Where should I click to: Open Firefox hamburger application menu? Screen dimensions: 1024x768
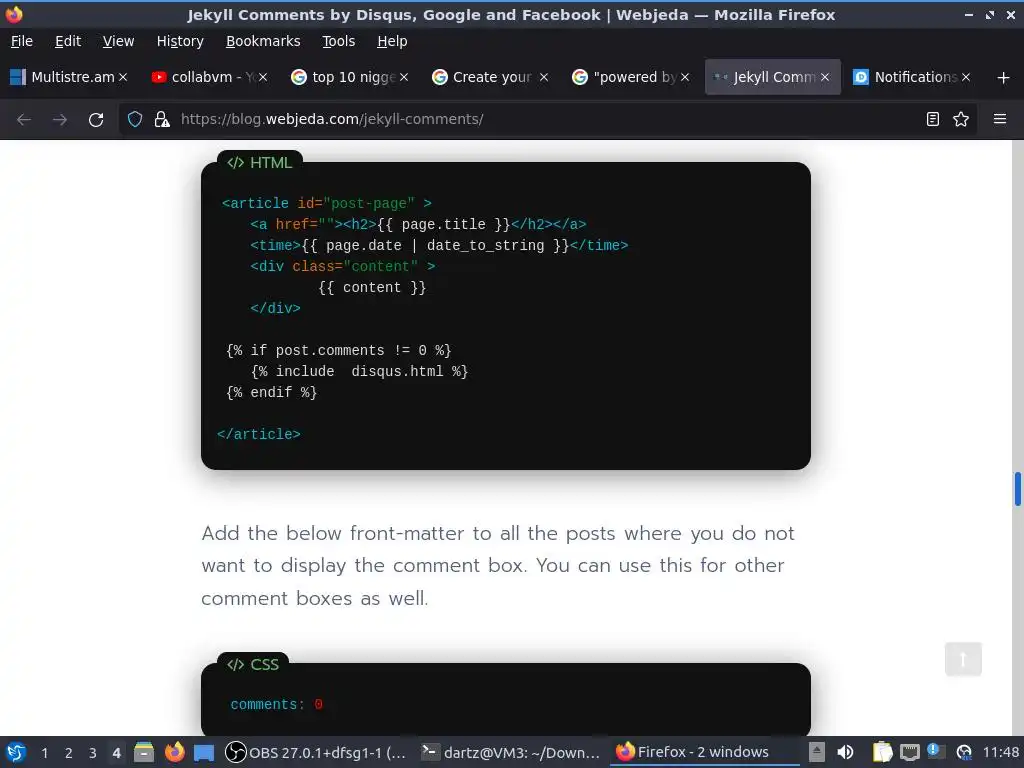pyautogui.click(x=999, y=119)
